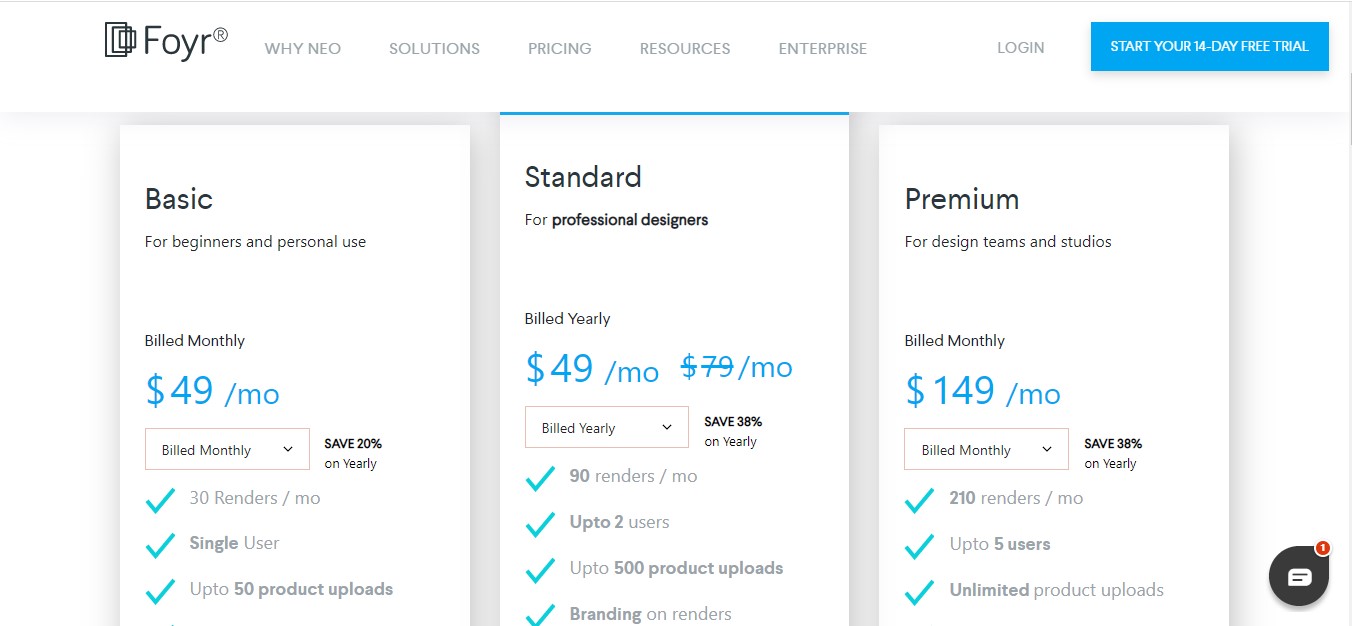Screen dimensions: 1352x626
Task: Open Standard plan Billed Yearly dropdown
Action: (606, 428)
